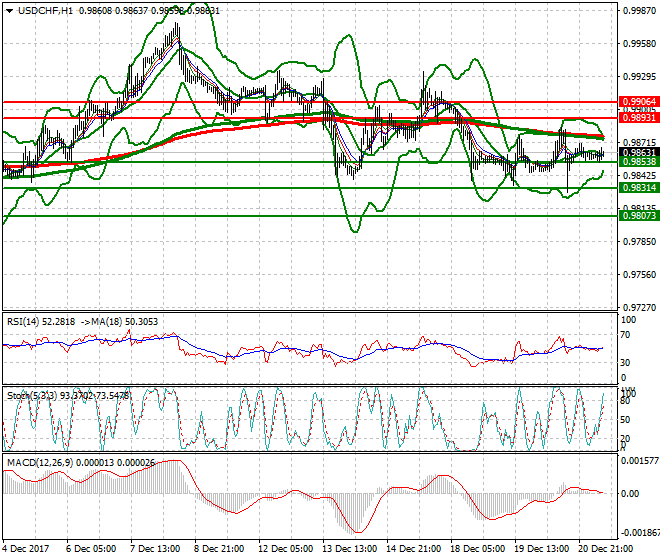Select the 12 Dec 05:00 time axis label
Image resolution: width=660 pixels, height=560 pixels.
pos(285,549)
